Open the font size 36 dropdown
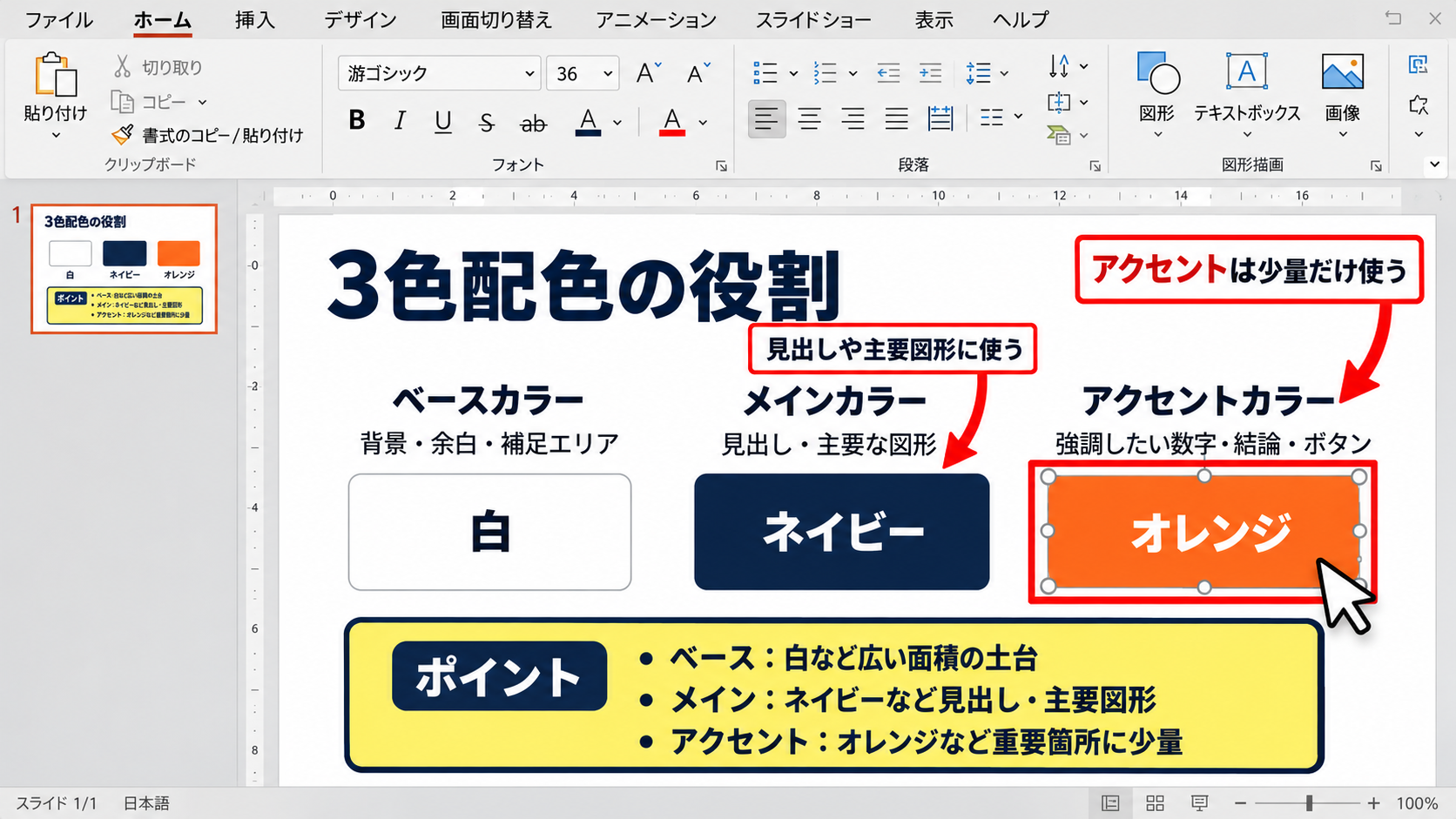The height and width of the screenshot is (819, 1456). [x=608, y=74]
